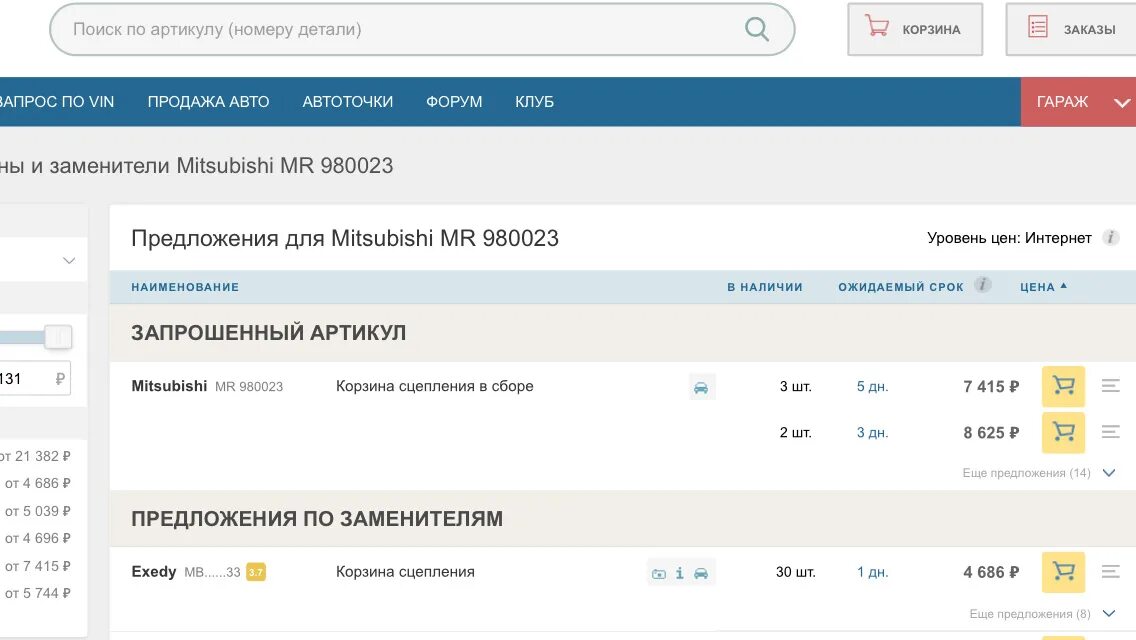Select filter option от 4 686 ₽
This screenshot has width=1136, height=640.
pos(38,483)
